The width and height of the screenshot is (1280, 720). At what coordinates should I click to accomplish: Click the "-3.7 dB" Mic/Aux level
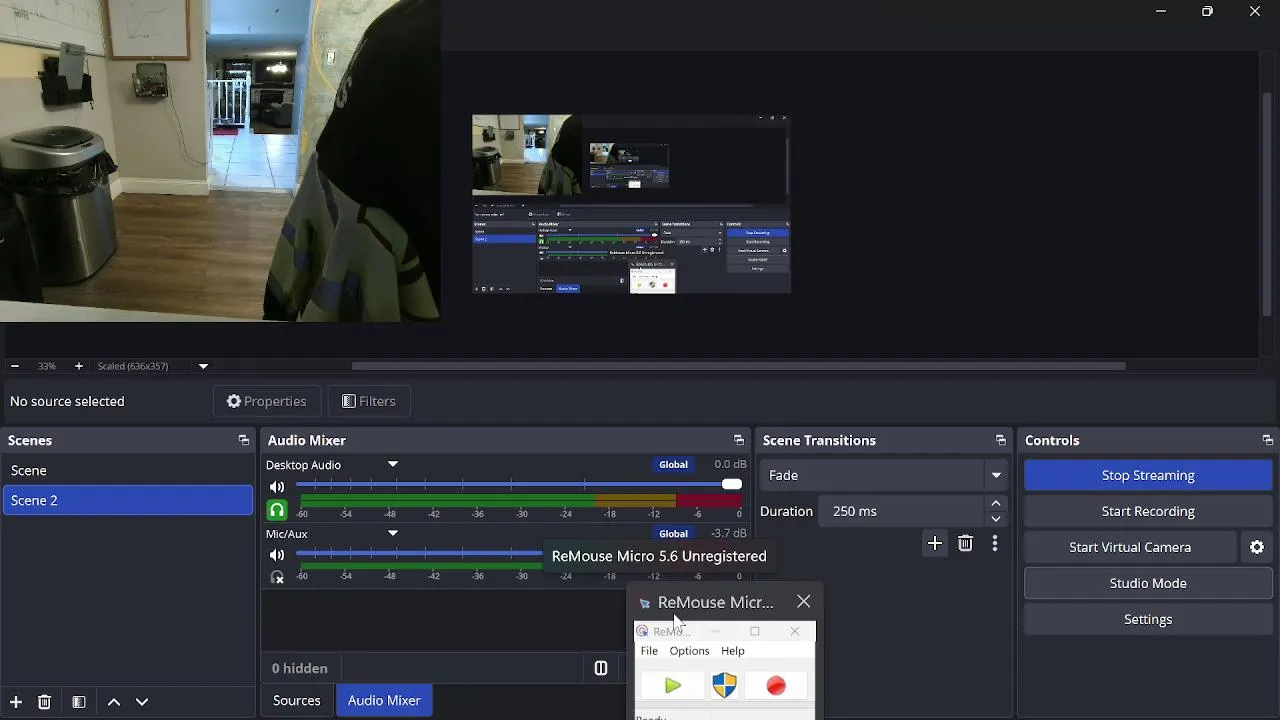728,533
